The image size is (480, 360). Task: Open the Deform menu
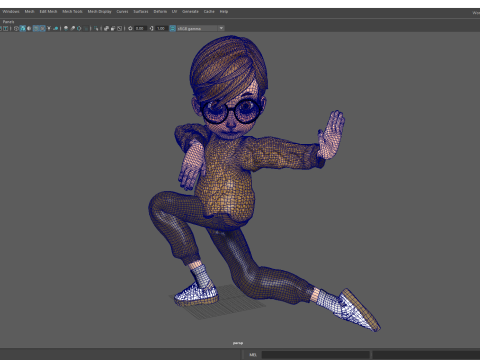[160, 12]
